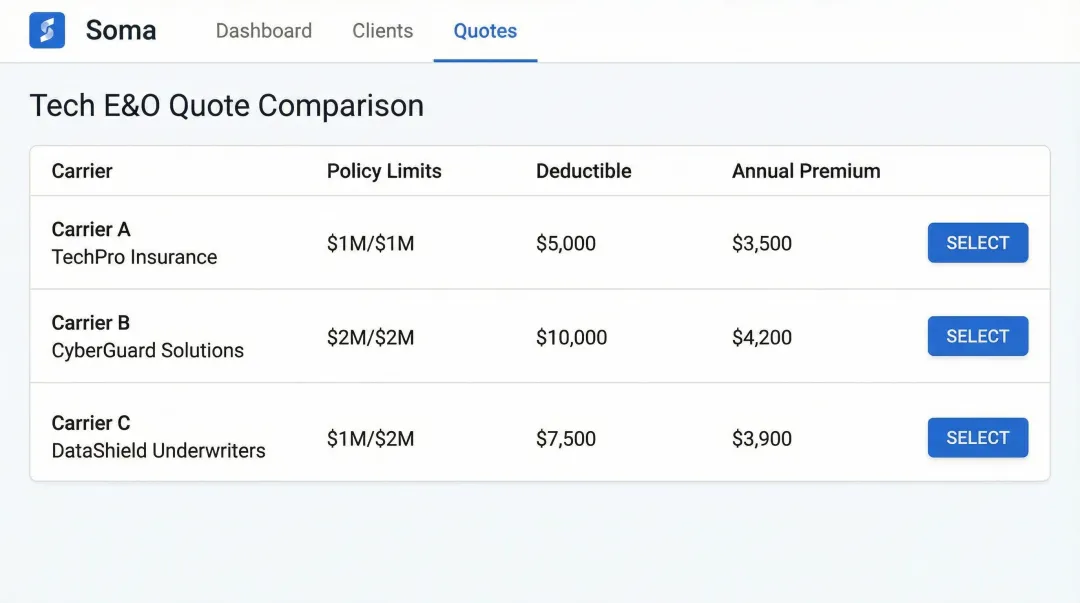Viewport: 1080px width, 603px height.
Task: Select the Carrier B table row
Action: (540, 336)
